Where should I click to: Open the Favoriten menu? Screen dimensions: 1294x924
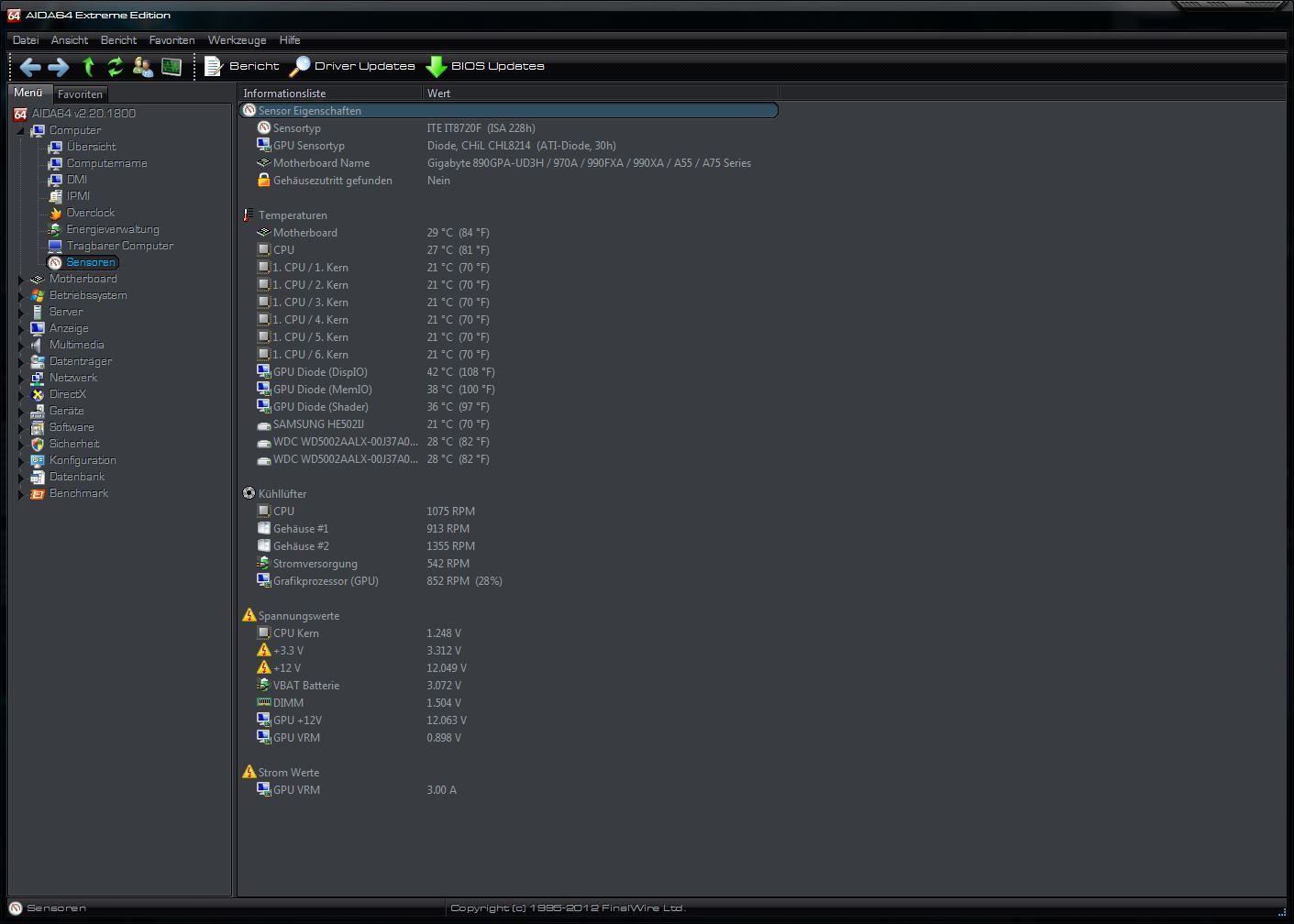coord(171,40)
